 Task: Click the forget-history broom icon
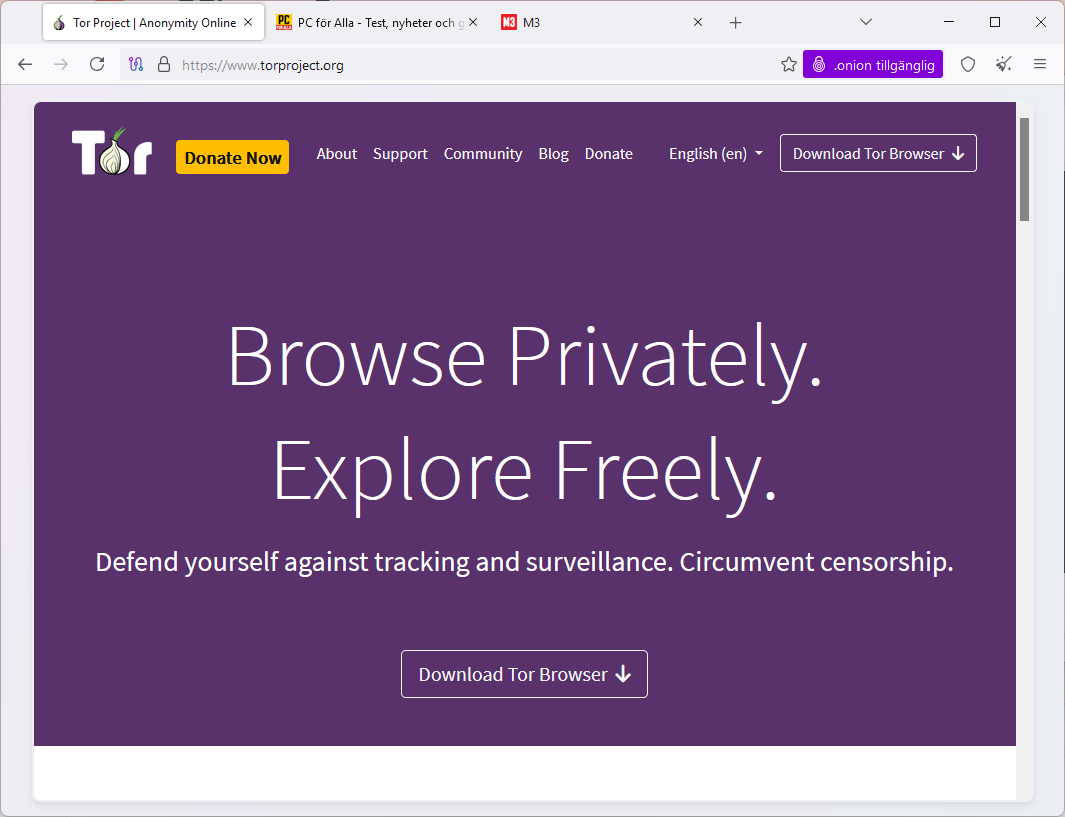(1003, 64)
